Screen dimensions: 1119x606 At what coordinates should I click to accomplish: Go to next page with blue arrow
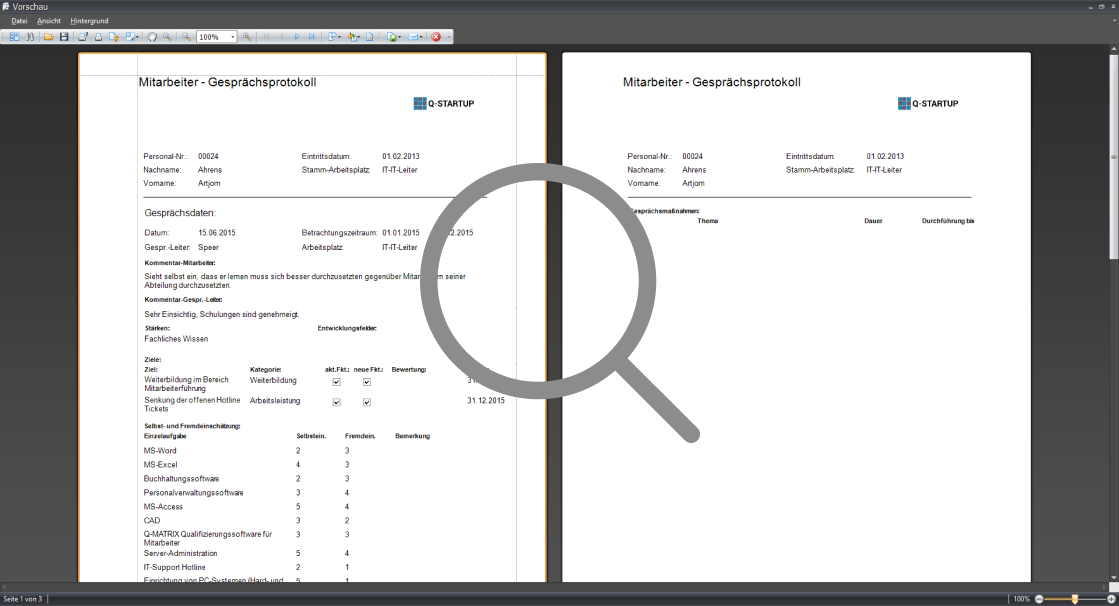[297, 37]
